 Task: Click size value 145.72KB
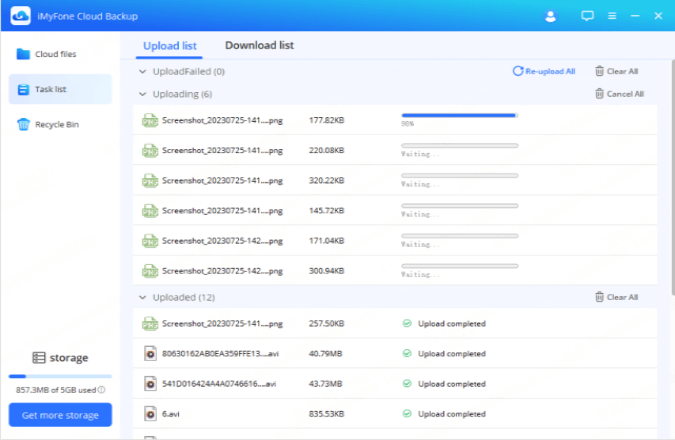click(326, 211)
